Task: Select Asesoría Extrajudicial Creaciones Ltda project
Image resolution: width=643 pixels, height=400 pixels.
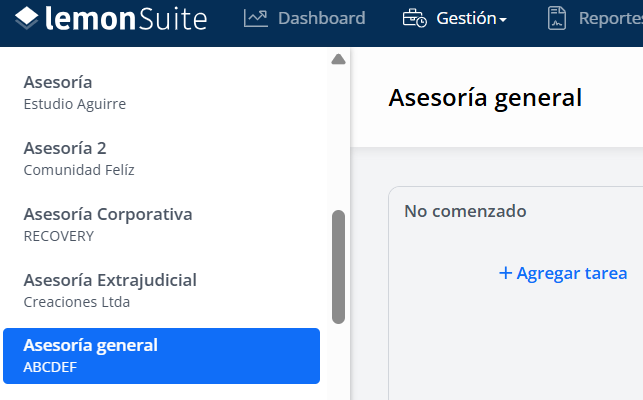Action: (x=161, y=291)
